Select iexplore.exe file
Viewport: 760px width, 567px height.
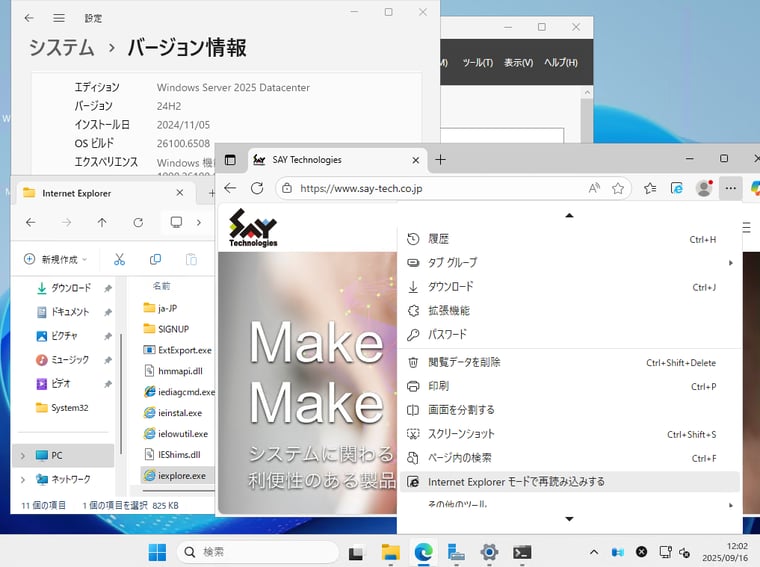177,476
